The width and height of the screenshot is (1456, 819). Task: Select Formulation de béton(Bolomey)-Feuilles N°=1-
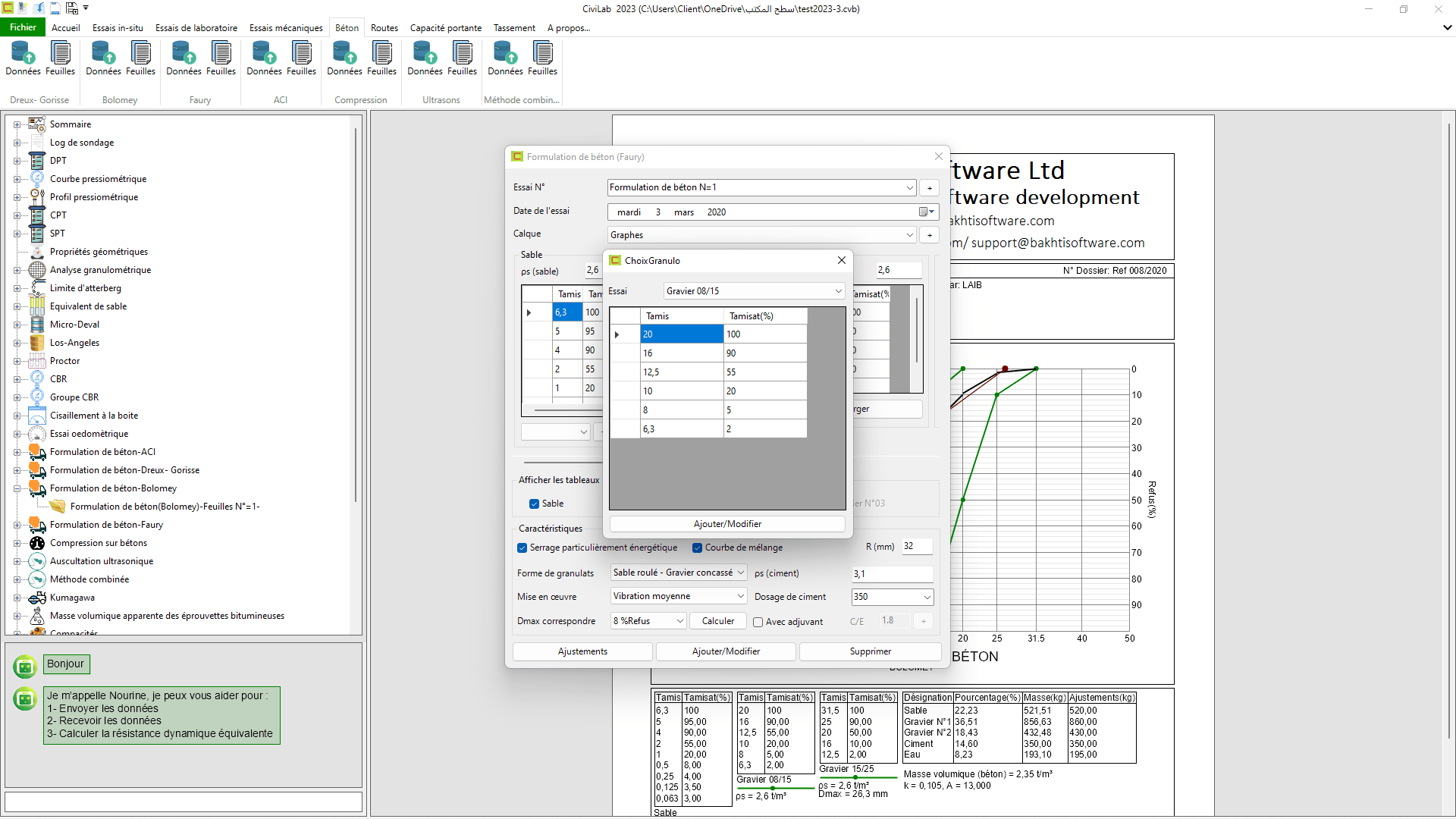[x=165, y=507]
